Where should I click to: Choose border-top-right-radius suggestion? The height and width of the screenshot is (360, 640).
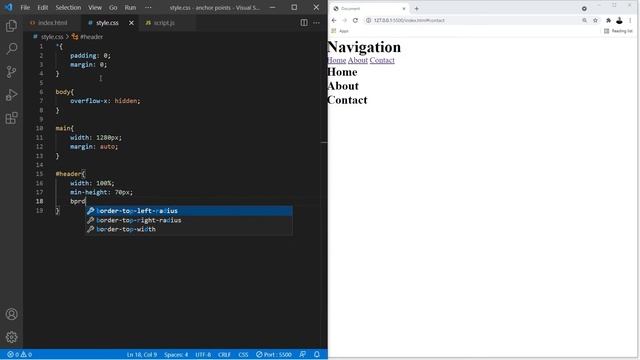[189, 220]
